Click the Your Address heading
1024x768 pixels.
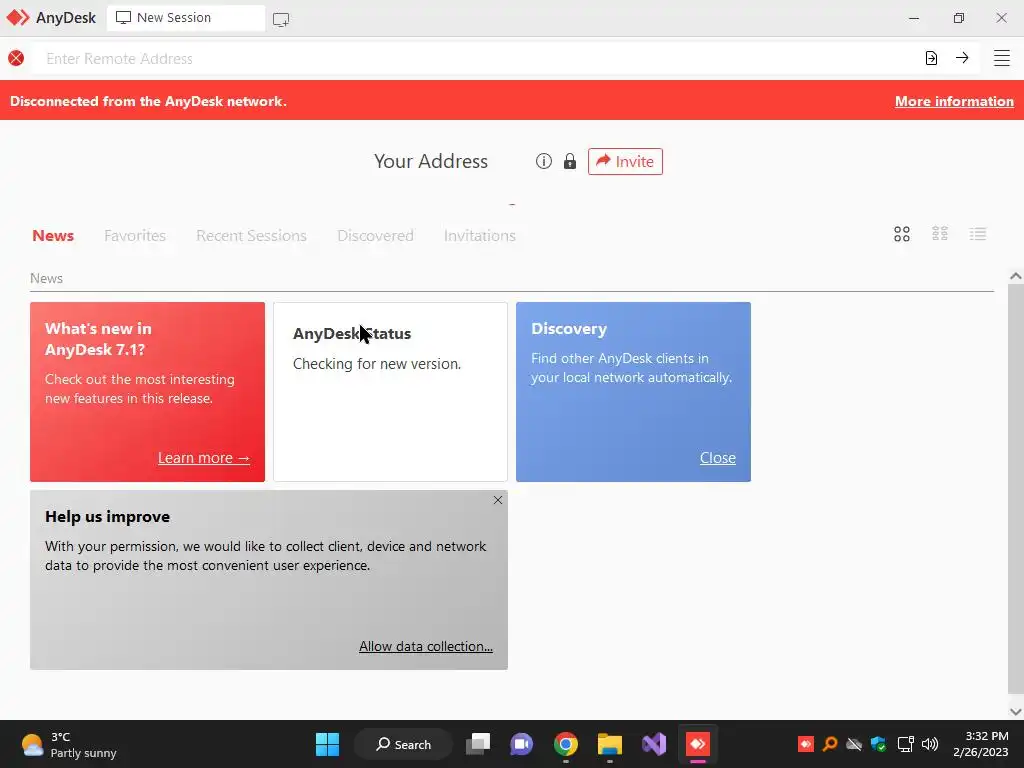click(x=430, y=161)
